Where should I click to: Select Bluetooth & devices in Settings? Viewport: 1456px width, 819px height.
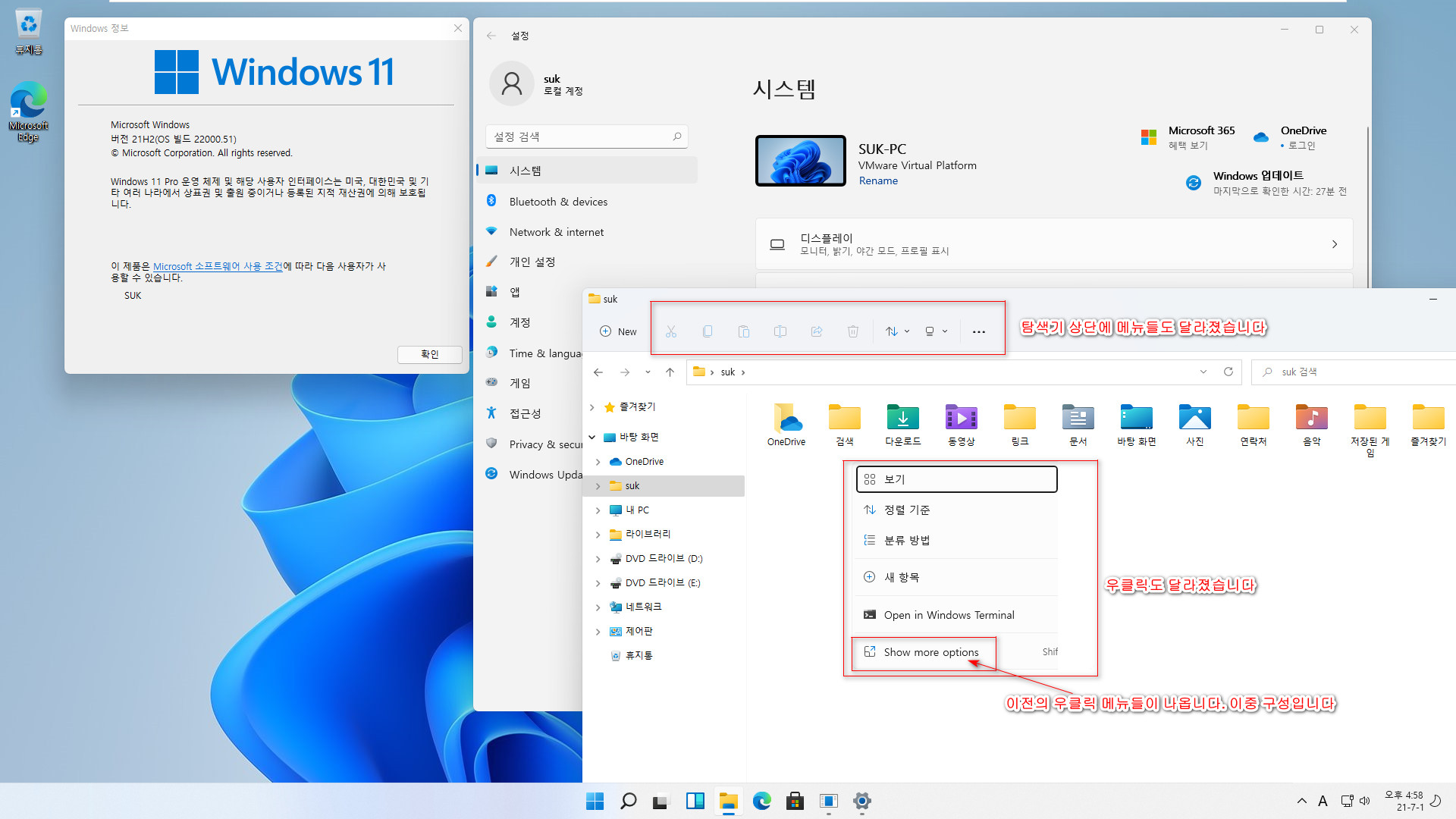(x=586, y=202)
